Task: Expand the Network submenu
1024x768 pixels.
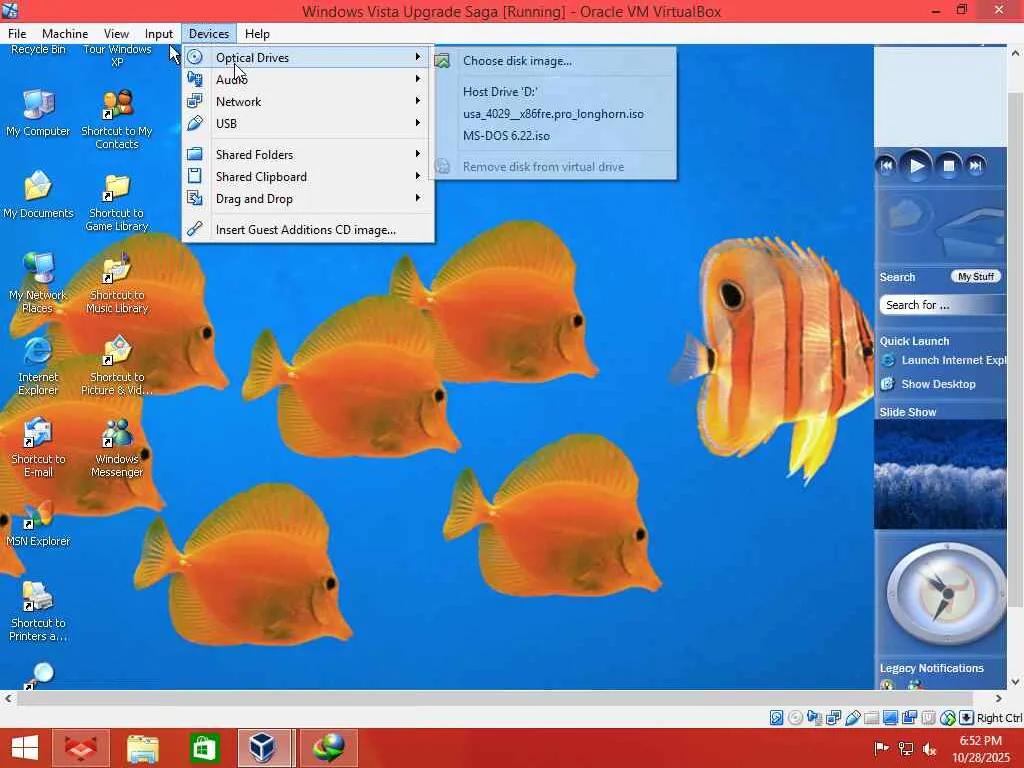Action: click(307, 101)
